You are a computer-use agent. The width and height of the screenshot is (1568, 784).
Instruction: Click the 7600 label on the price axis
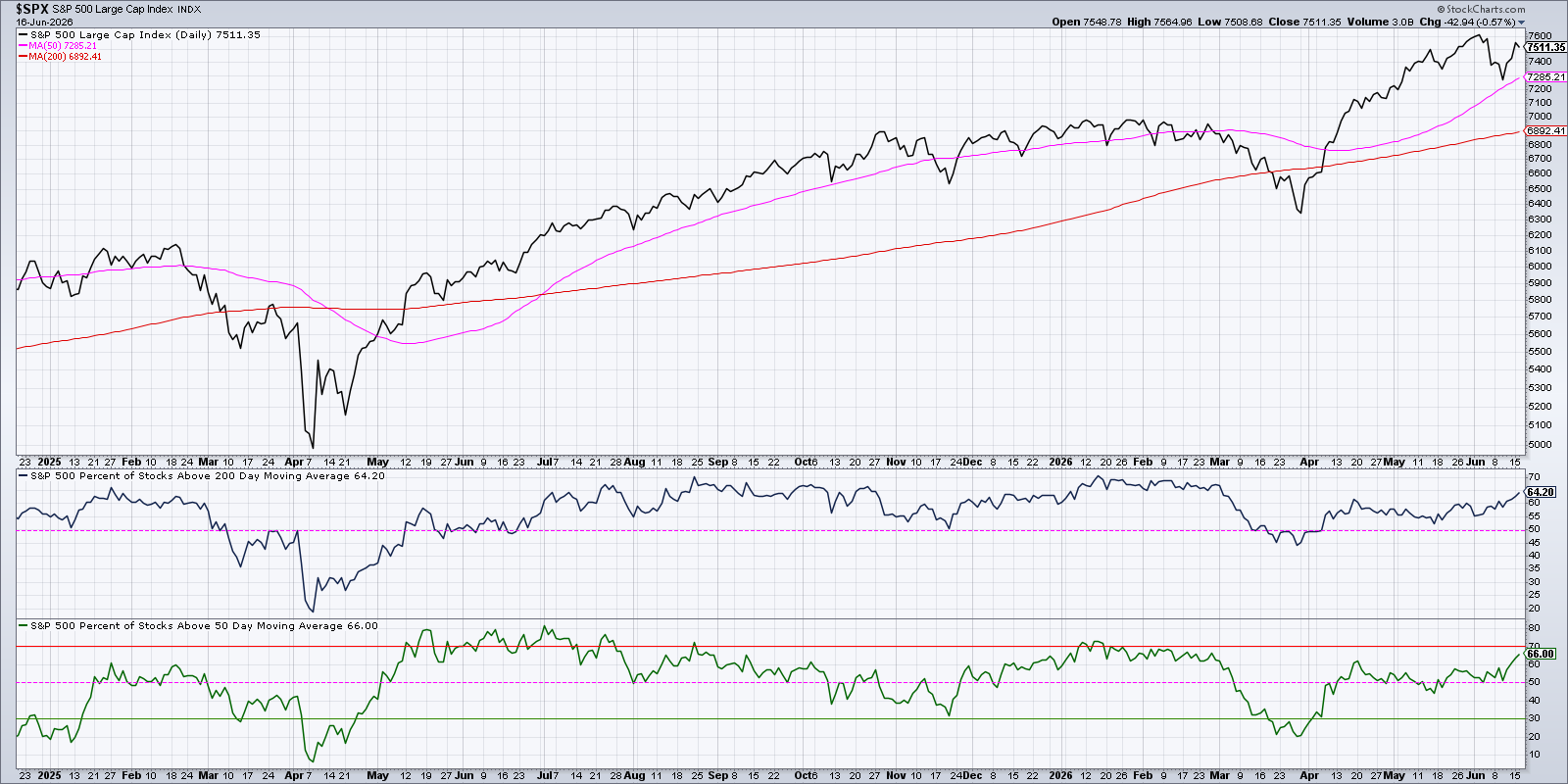click(1538, 35)
